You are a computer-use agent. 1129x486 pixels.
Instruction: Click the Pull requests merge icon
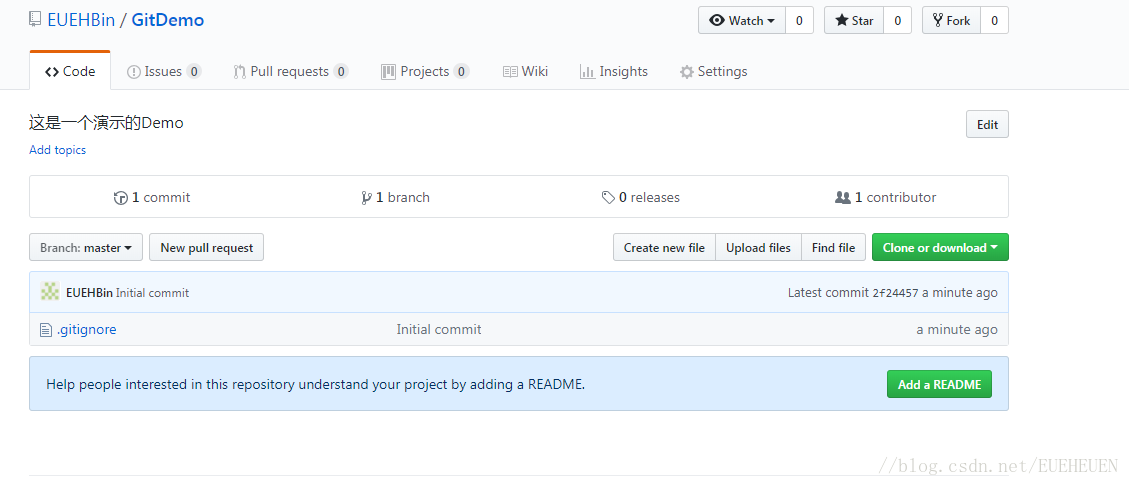coord(240,72)
